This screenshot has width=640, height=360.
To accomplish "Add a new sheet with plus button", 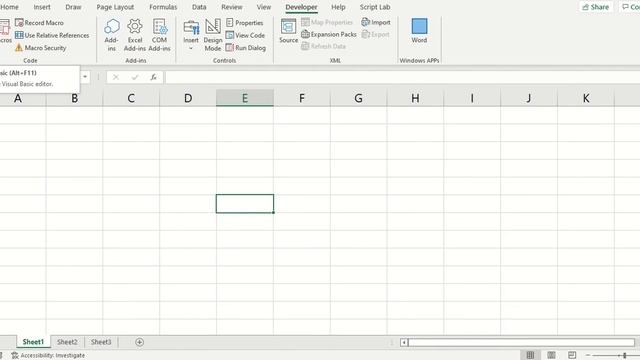I will pos(139,342).
